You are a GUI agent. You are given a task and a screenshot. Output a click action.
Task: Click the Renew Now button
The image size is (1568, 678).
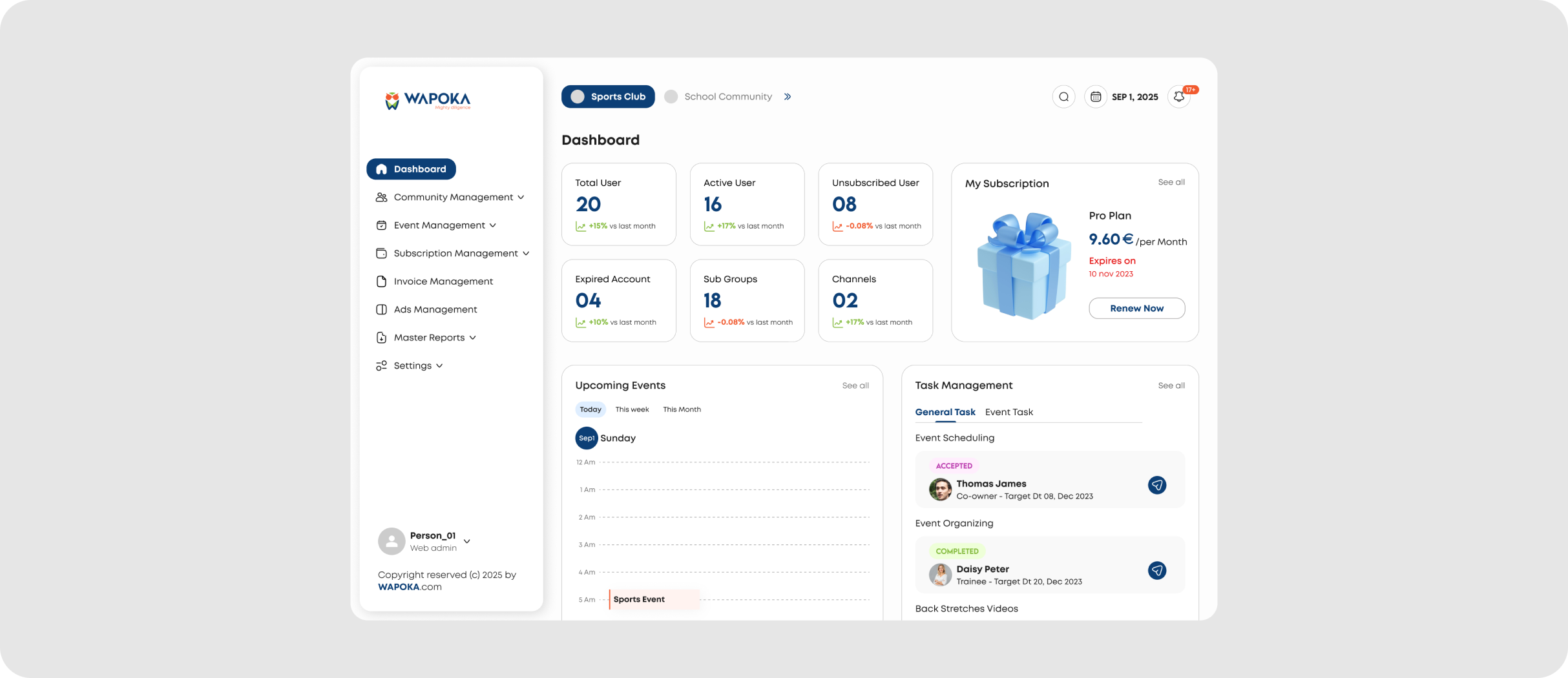click(x=1136, y=308)
